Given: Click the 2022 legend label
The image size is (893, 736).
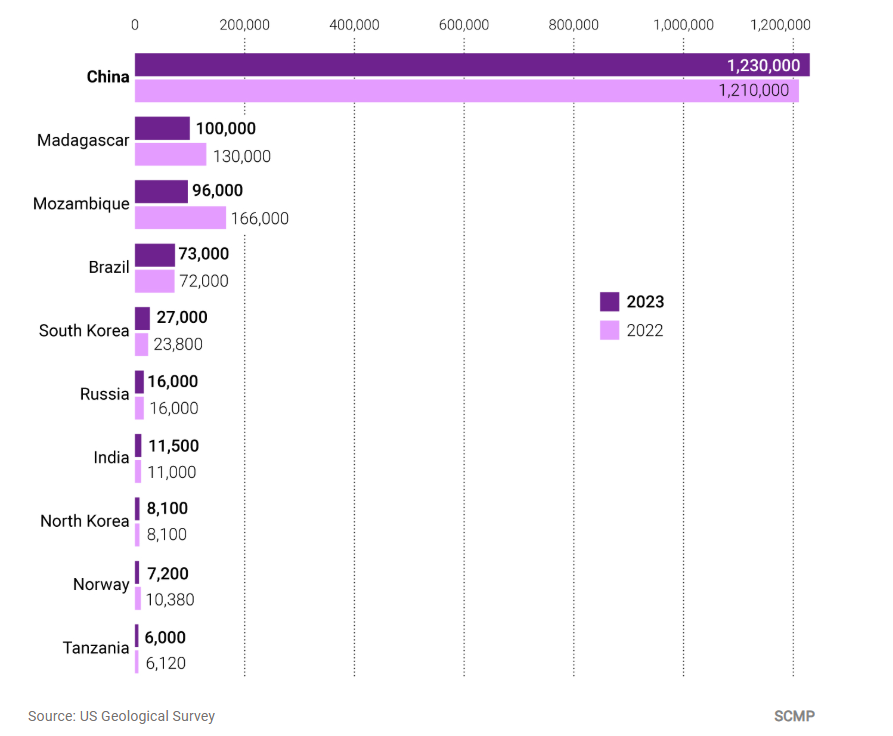Looking at the screenshot, I should 645,330.
